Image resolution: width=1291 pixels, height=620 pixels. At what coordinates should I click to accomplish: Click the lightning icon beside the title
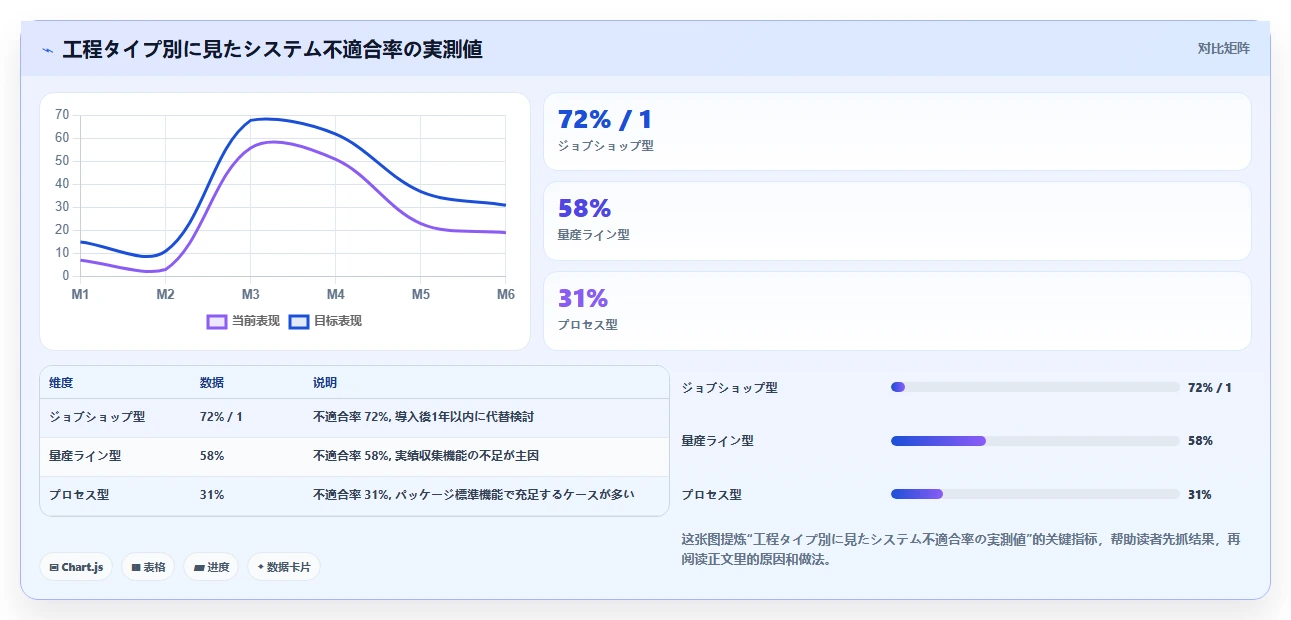point(48,50)
